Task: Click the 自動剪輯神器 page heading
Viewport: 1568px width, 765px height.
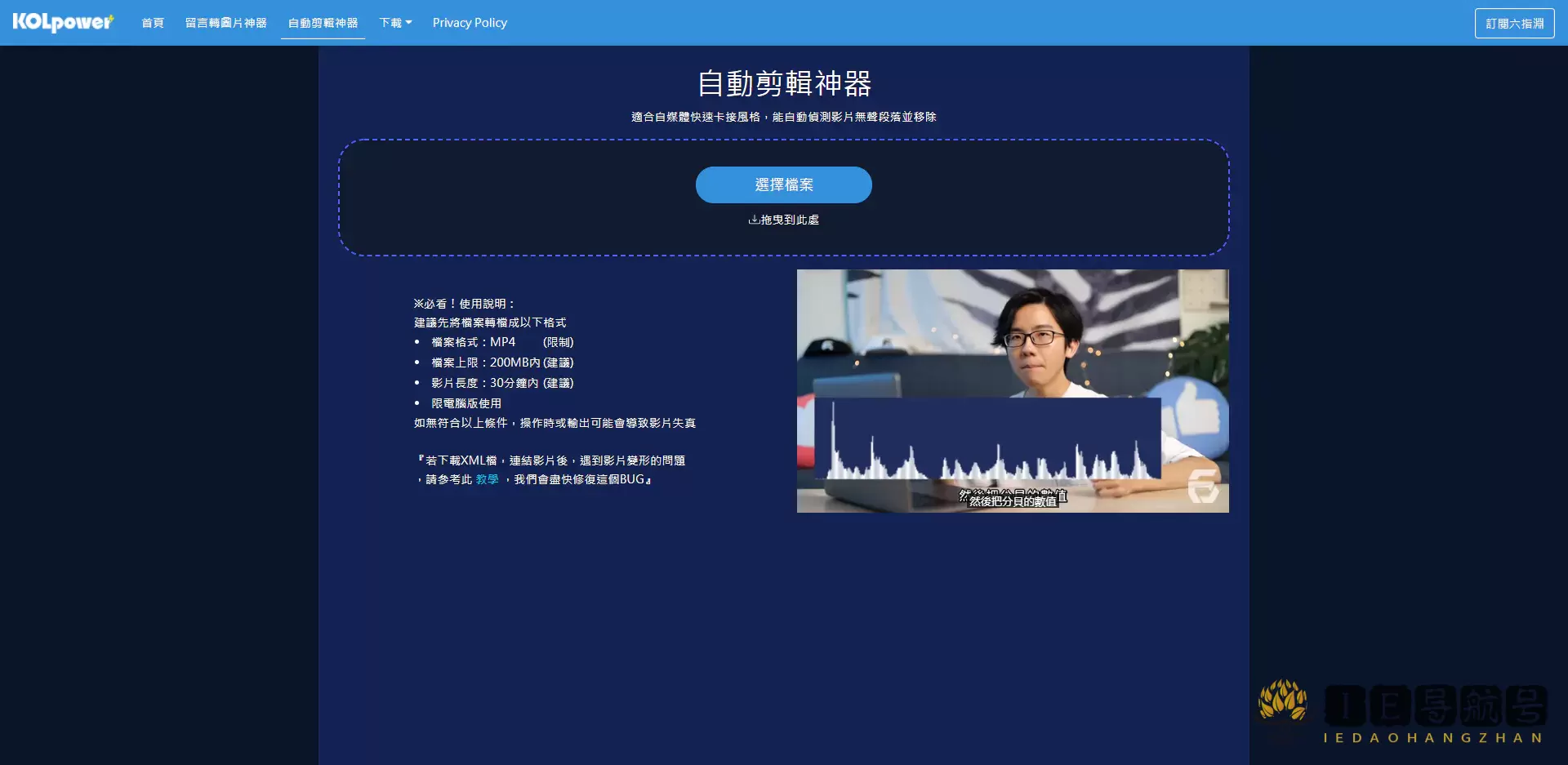Action: (784, 83)
